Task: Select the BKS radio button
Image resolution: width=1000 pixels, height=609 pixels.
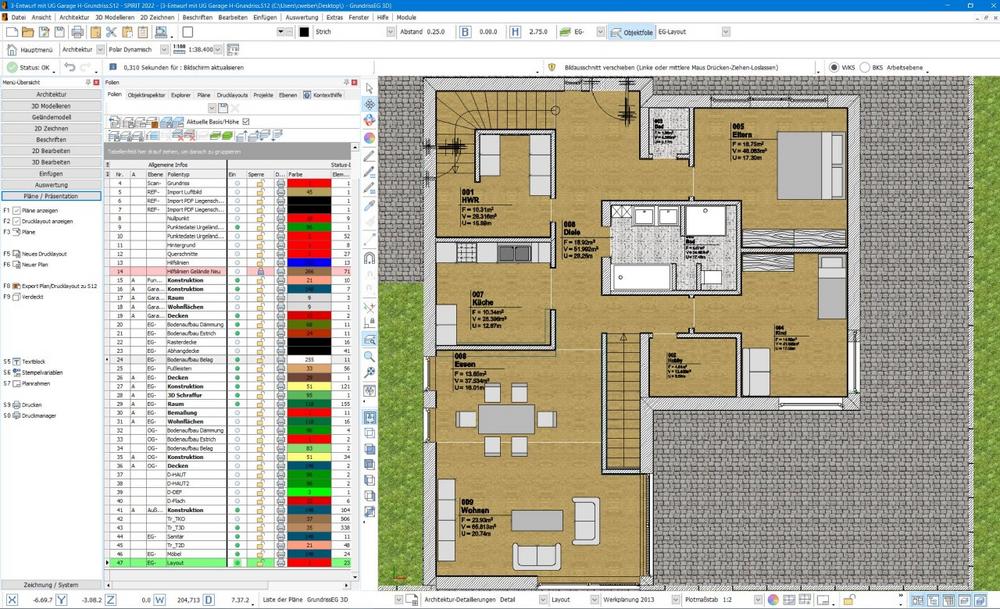Action: [863, 67]
